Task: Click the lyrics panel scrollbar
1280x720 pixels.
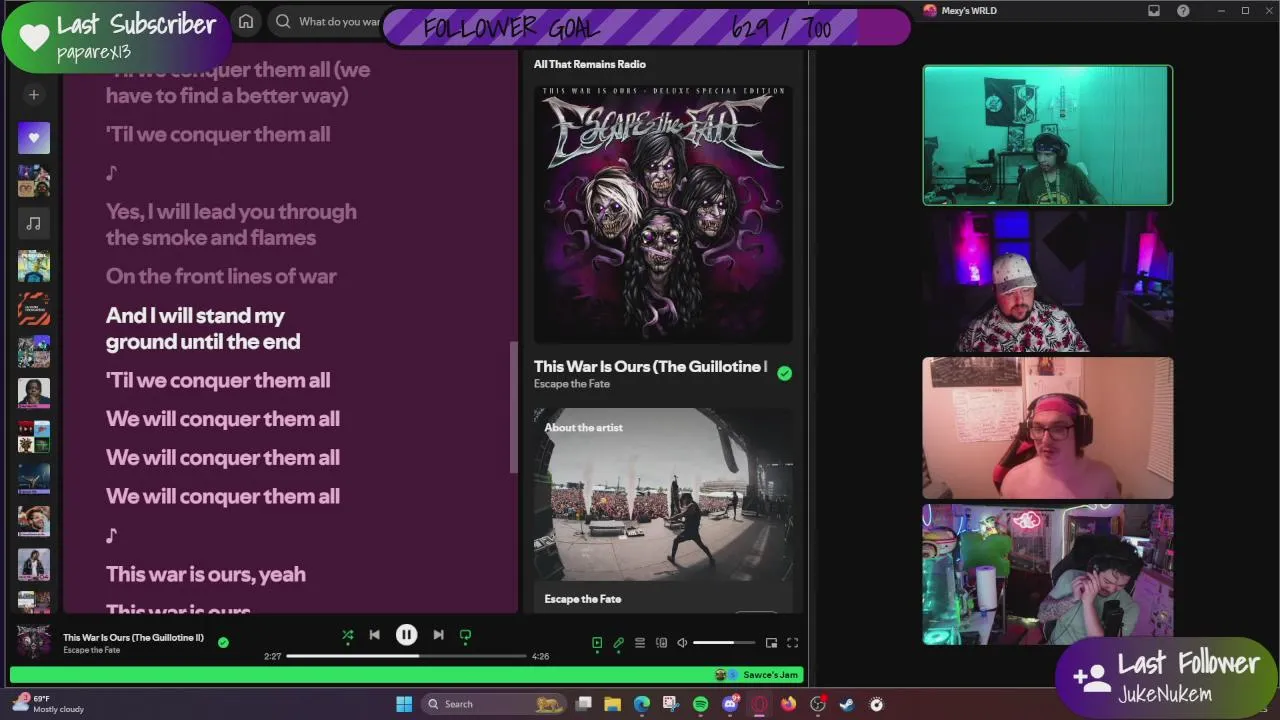Action: [x=514, y=407]
